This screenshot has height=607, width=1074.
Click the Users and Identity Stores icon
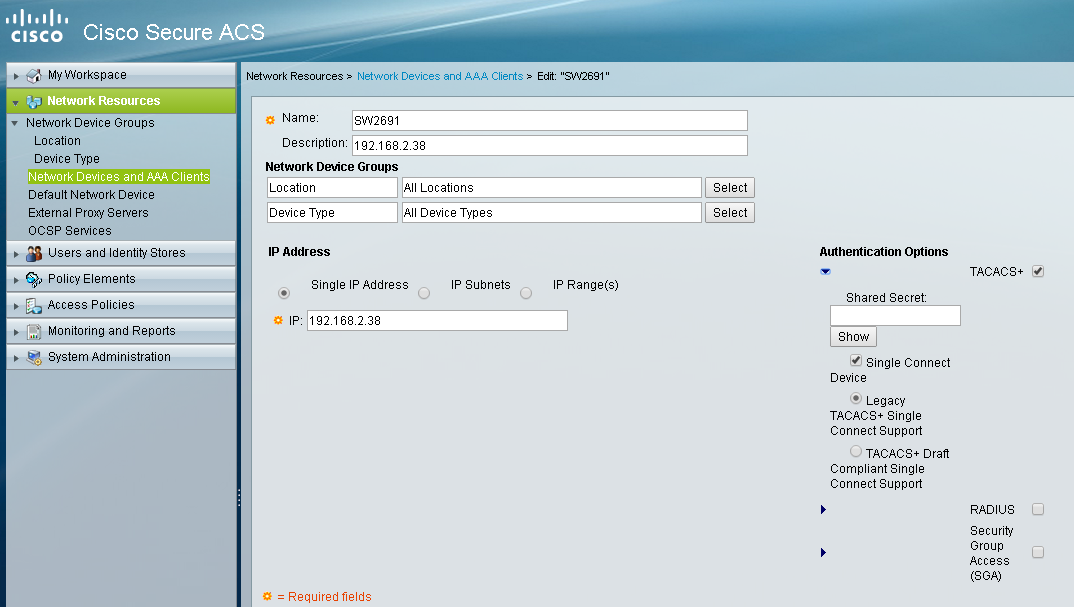34,253
